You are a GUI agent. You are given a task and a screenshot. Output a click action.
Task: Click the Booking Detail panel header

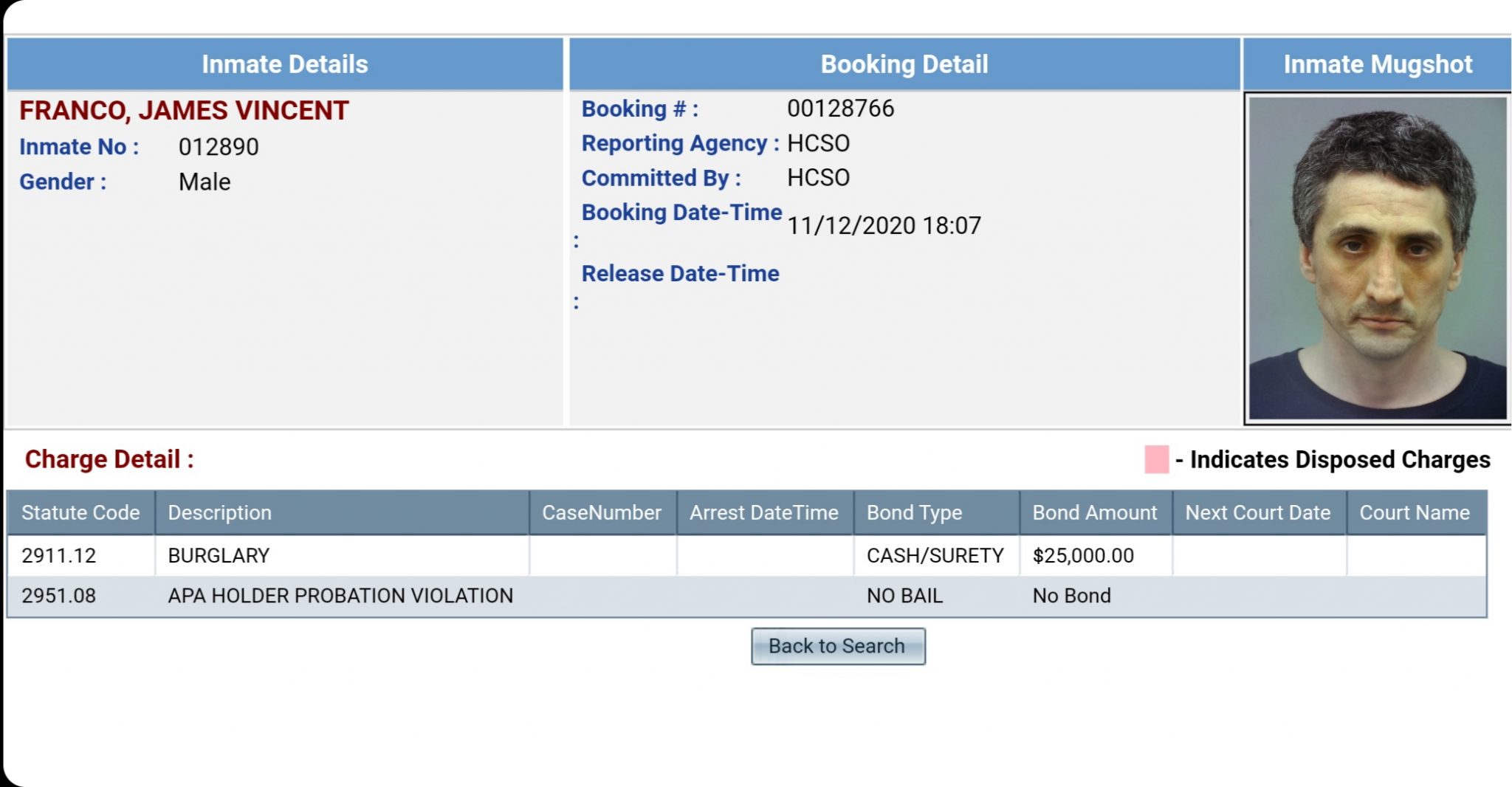pos(904,63)
